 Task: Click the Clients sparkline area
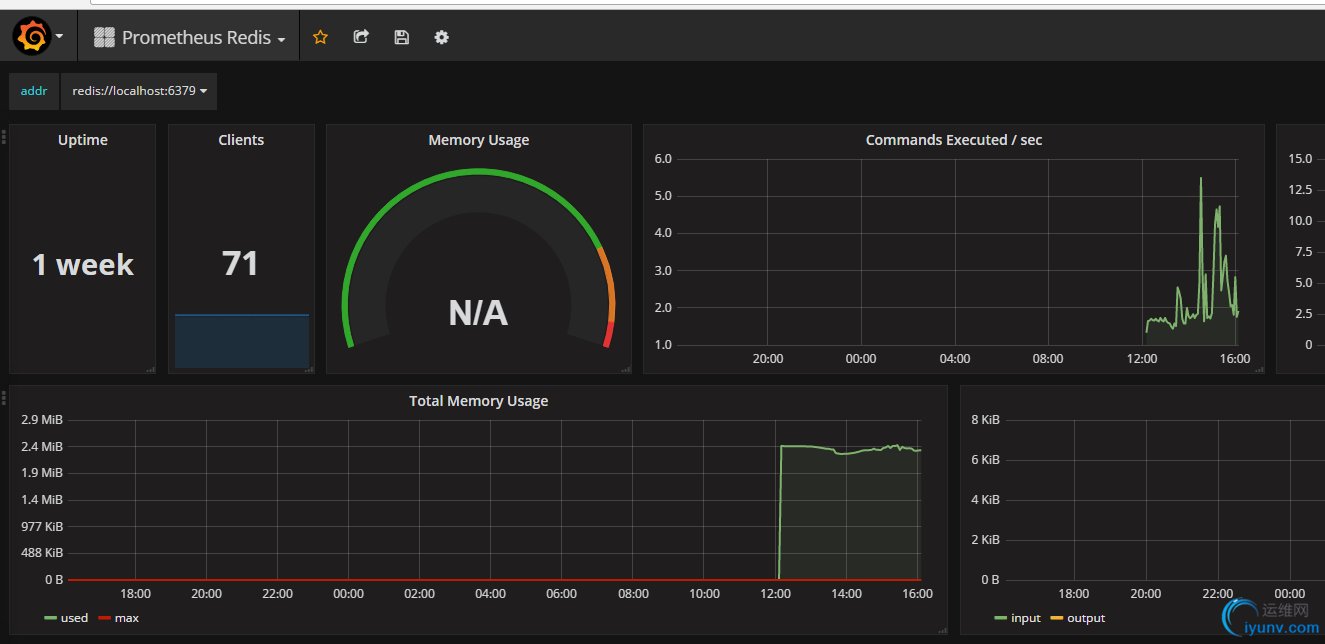point(242,341)
